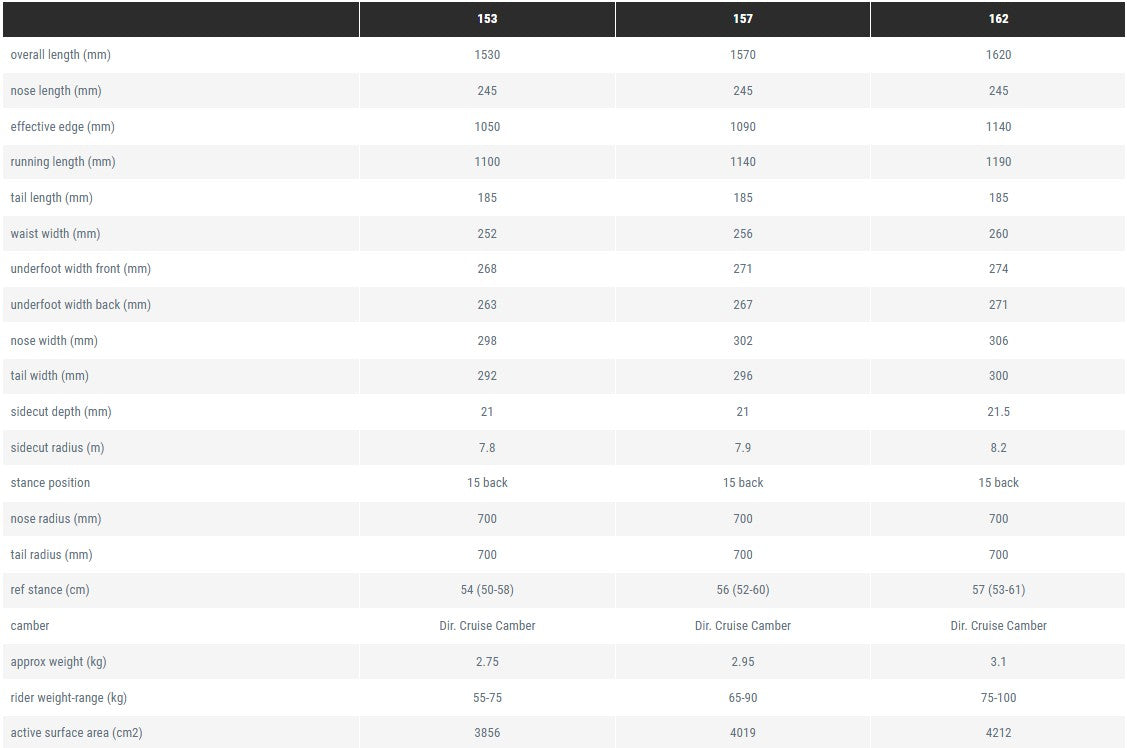Viewport: 1127px width, 748px height.
Task: Select the camber row label
Action: 30,626
